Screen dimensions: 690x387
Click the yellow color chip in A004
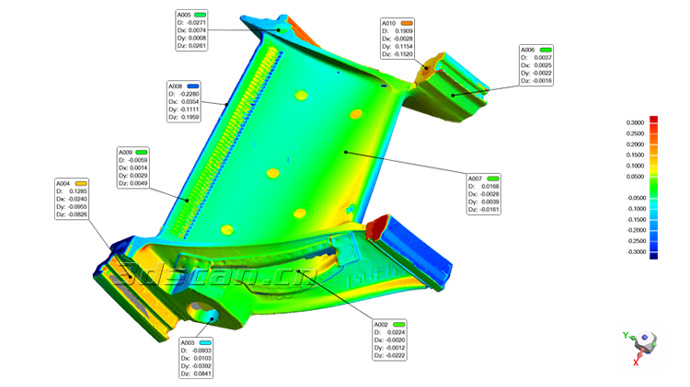[81, 183]
